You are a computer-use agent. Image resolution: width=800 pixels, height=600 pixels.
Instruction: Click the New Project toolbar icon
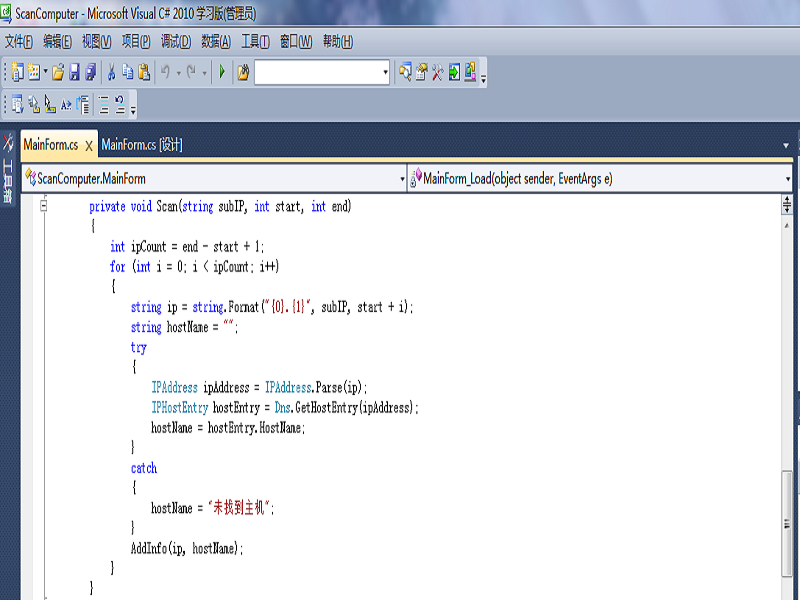point(17,72)
